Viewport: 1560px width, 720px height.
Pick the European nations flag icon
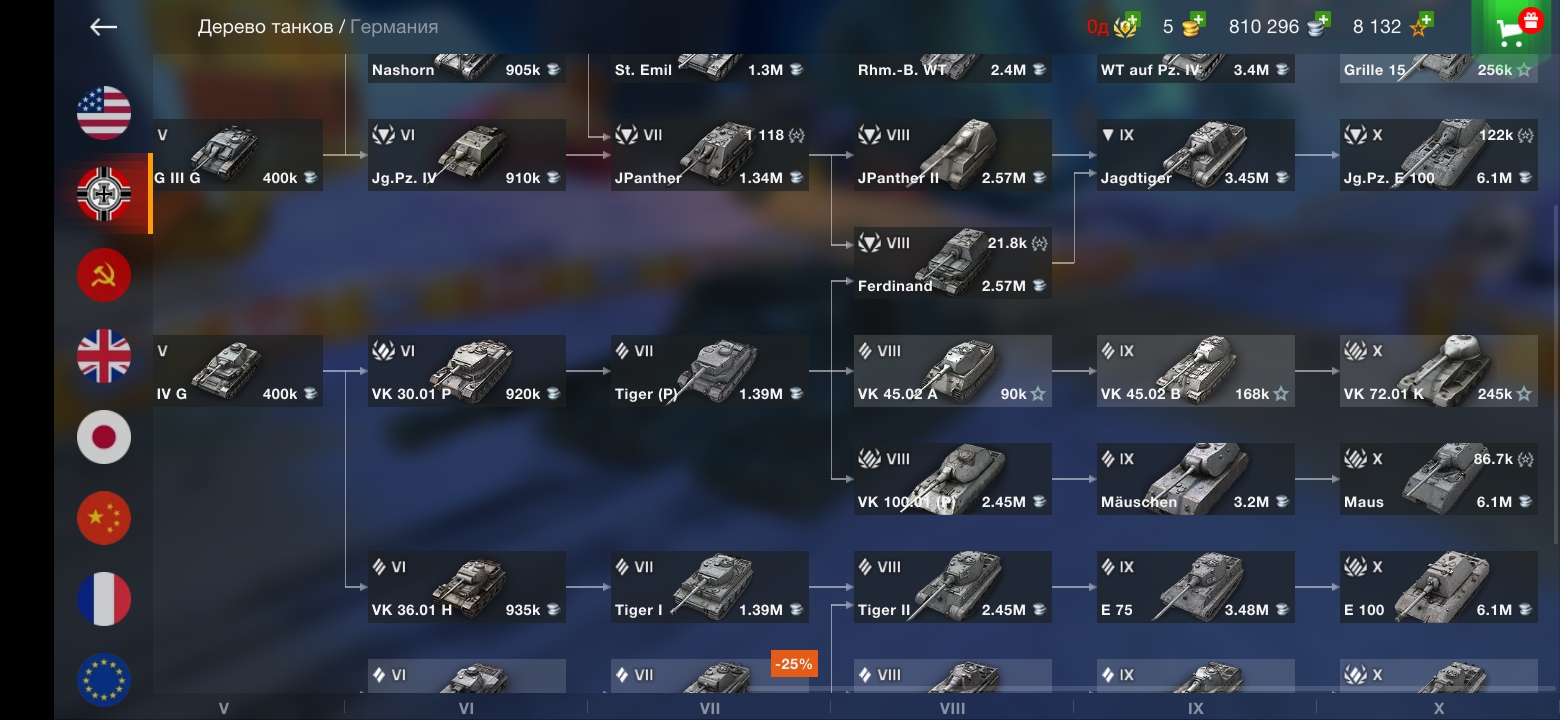coord(104,678)
